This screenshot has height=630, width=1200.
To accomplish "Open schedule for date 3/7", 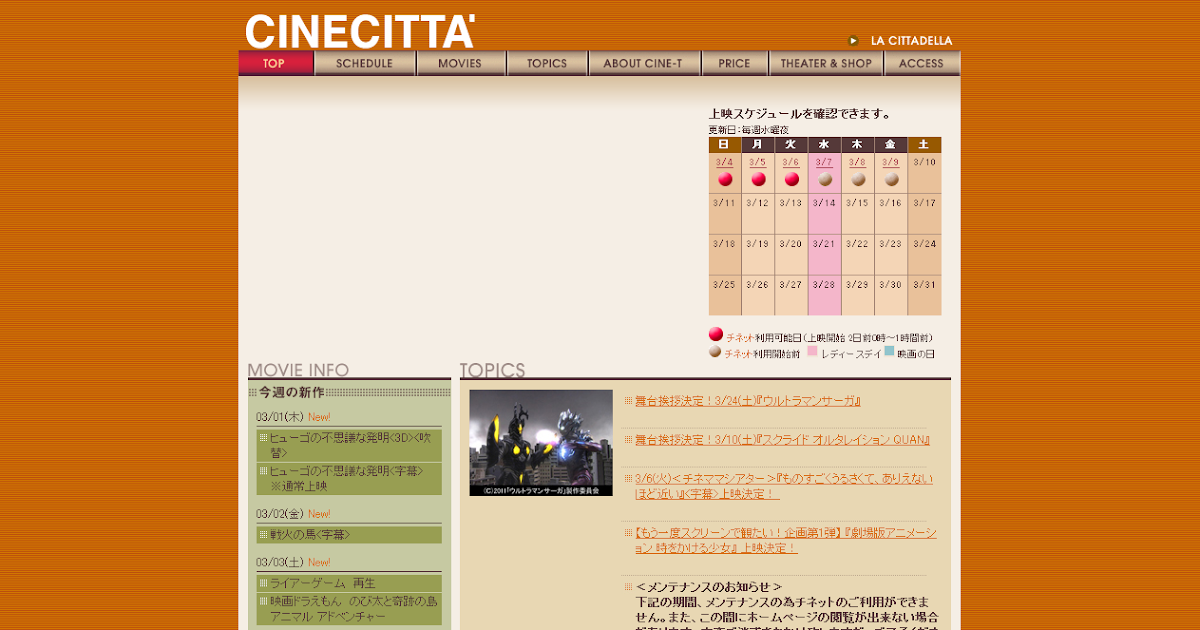I will click(x=824, y=162).
